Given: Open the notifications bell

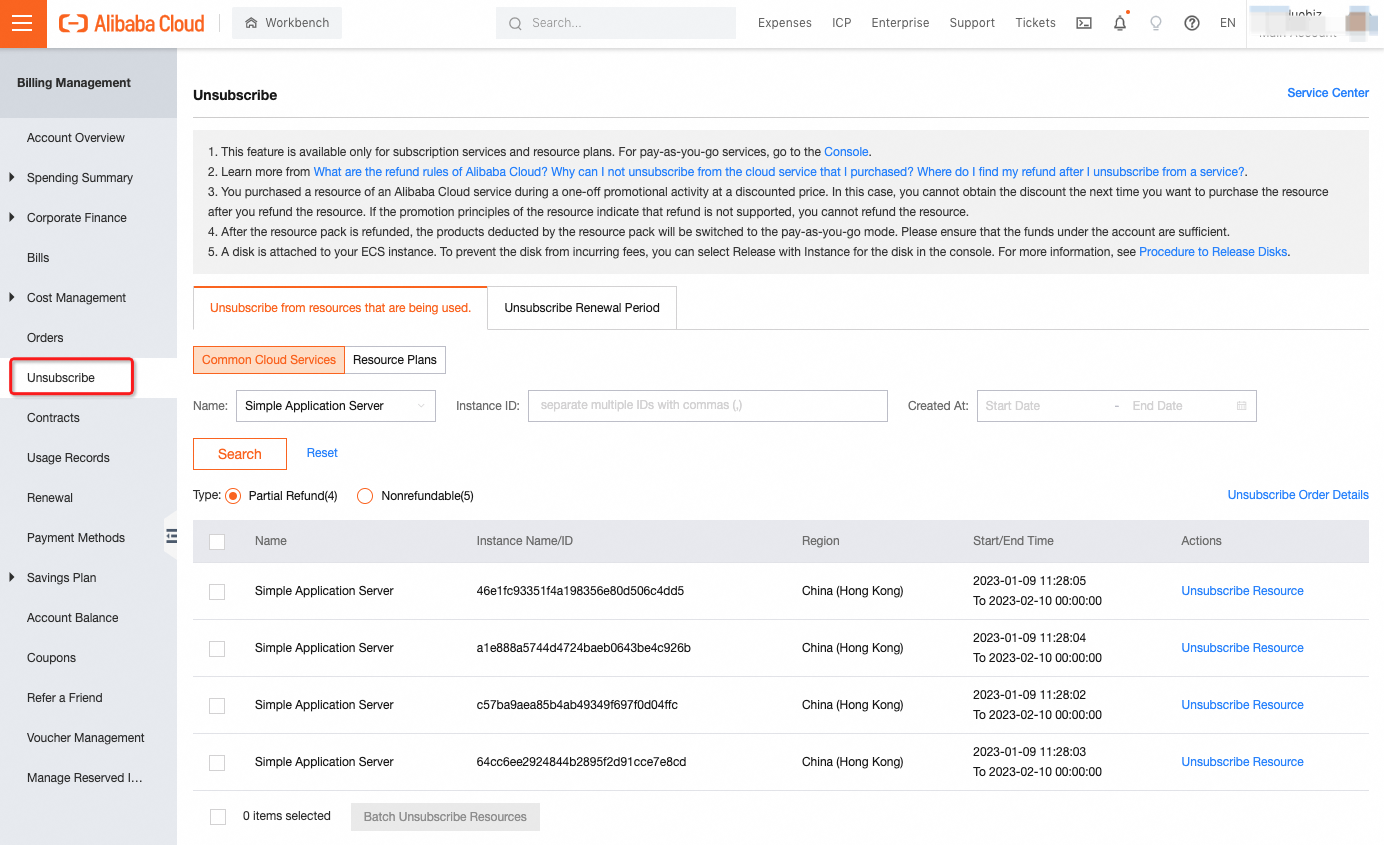Looking at the screenshot, I should click(1120, 23).
